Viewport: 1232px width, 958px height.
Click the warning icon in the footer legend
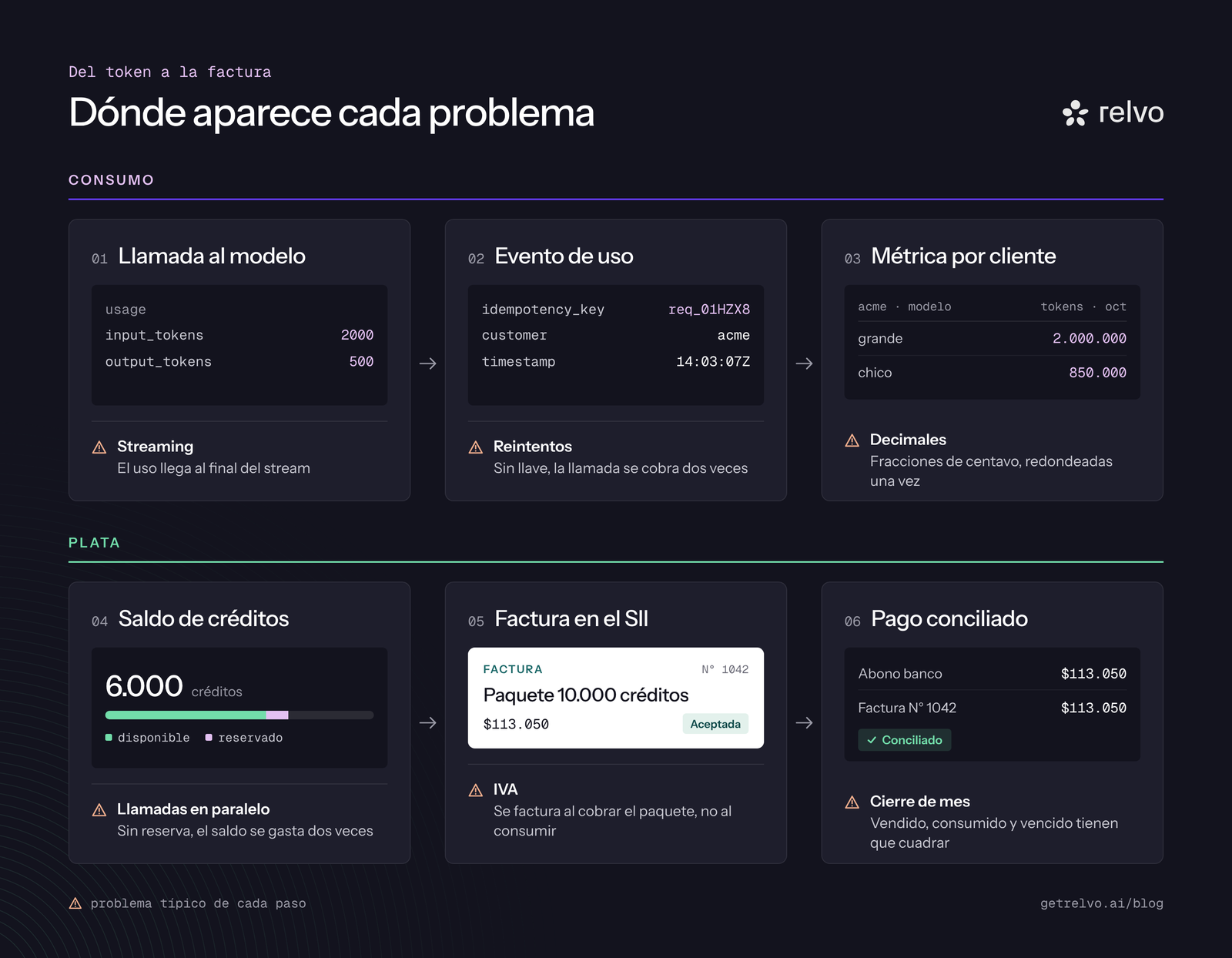pos(75,903)
